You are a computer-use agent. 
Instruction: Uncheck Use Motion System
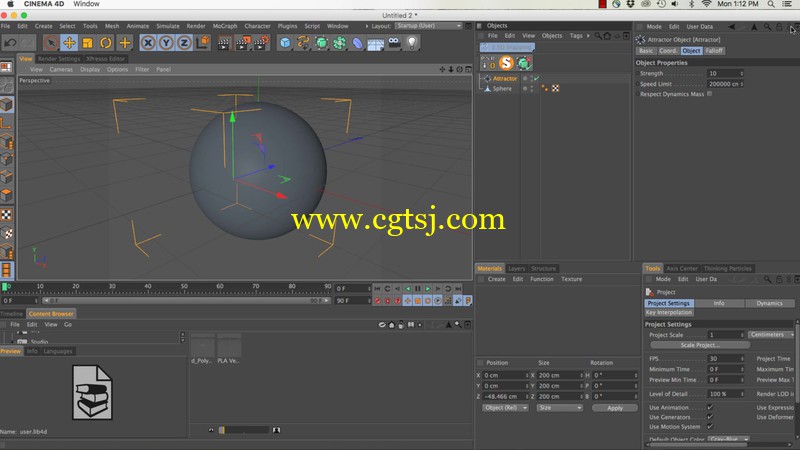(710, 427)
